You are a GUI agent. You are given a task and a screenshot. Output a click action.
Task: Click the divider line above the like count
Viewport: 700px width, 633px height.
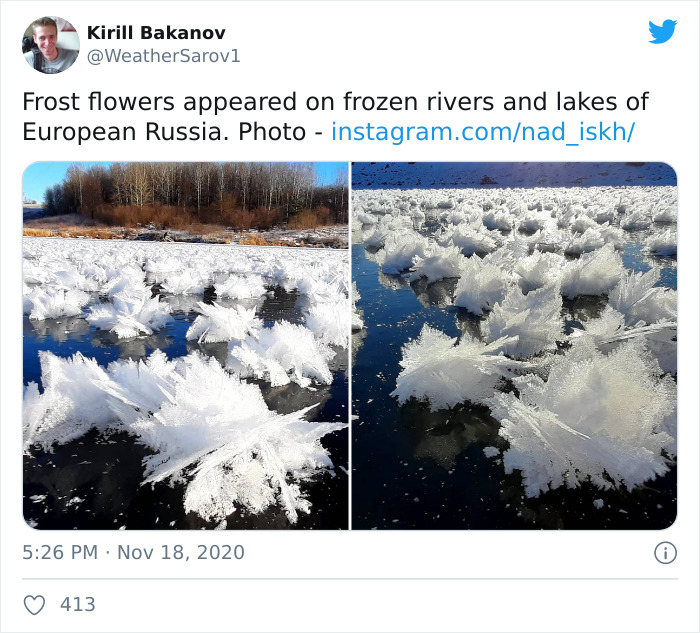[350, 579]
